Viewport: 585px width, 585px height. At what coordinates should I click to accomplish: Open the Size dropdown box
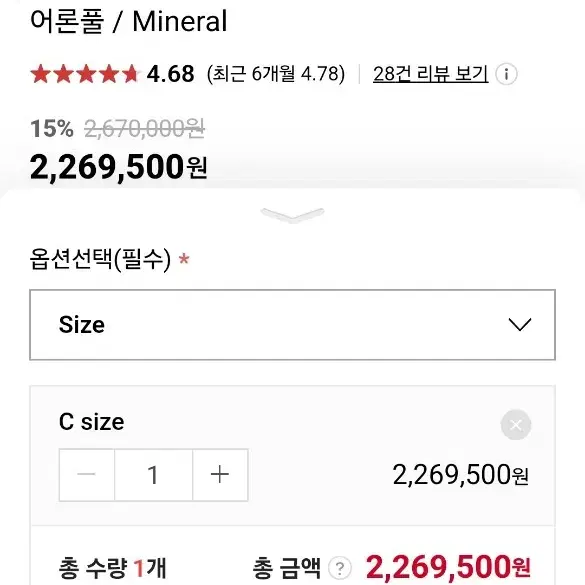pos(292,325)
